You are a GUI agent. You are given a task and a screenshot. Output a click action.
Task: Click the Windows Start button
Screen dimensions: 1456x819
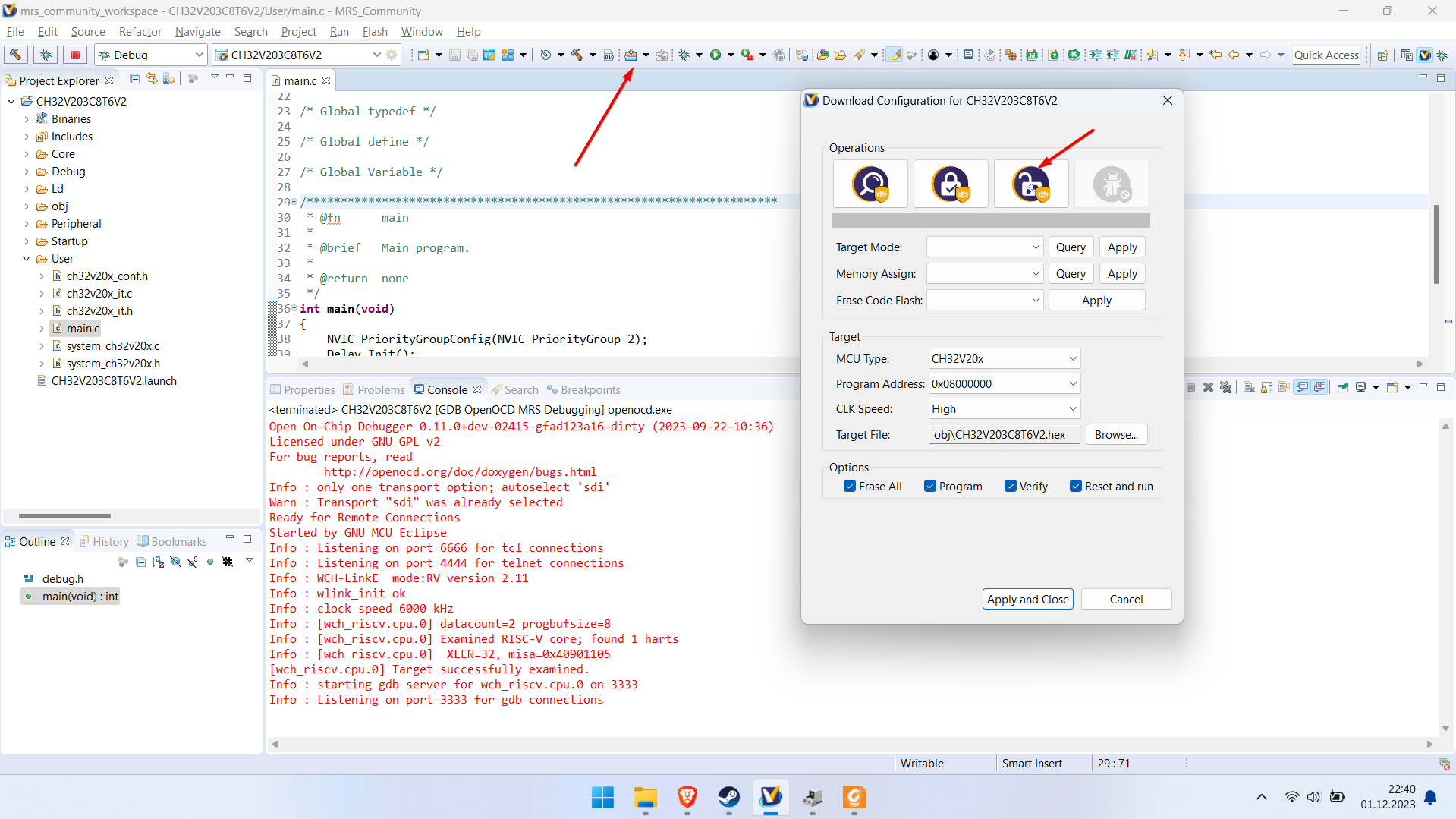603,797
